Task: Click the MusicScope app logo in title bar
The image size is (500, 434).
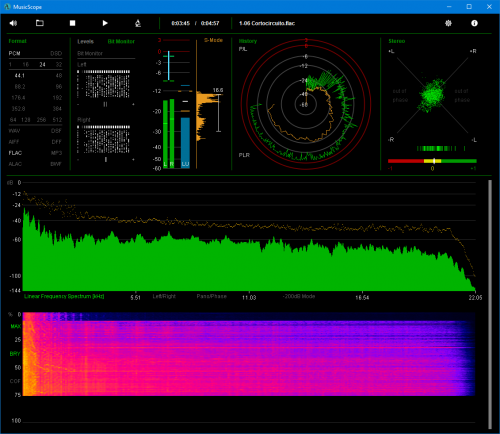Action: coord(7,7)
